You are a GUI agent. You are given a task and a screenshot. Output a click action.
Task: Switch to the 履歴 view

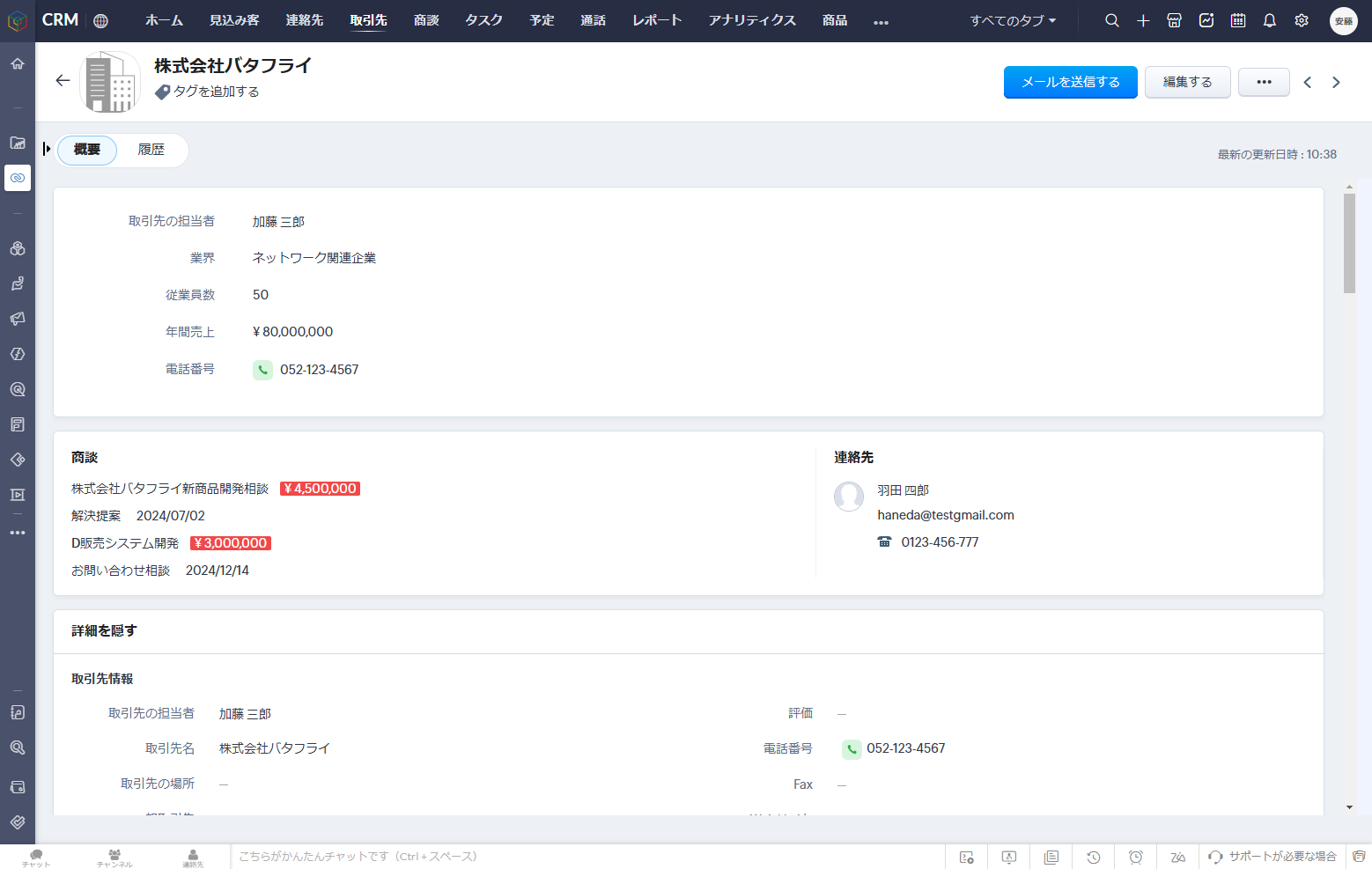[151, 150]
